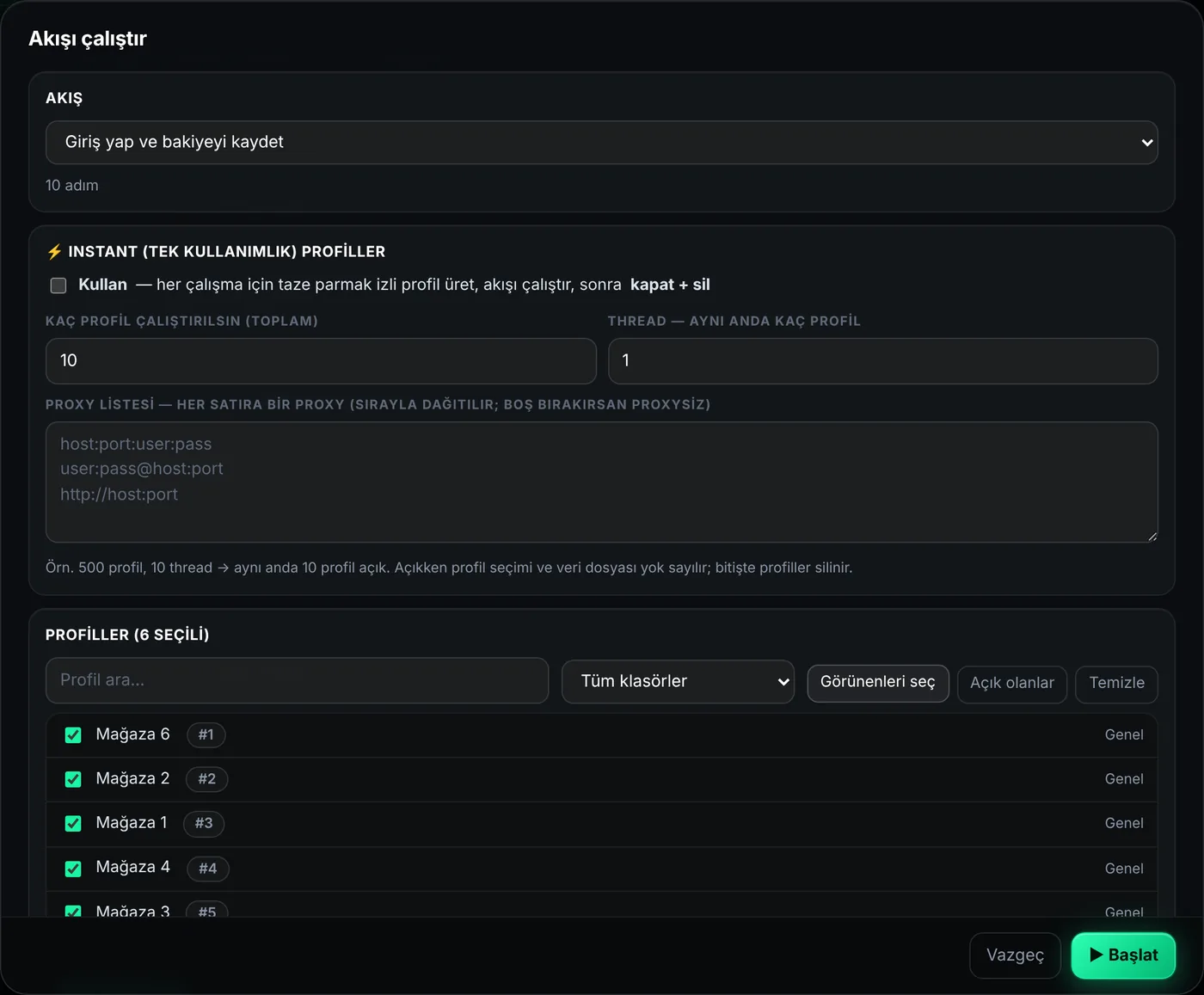This screenshot has height=995, width=1204.
Task: Click the lightning bolt Instant profiles icon
Action: tap(54, 252)
